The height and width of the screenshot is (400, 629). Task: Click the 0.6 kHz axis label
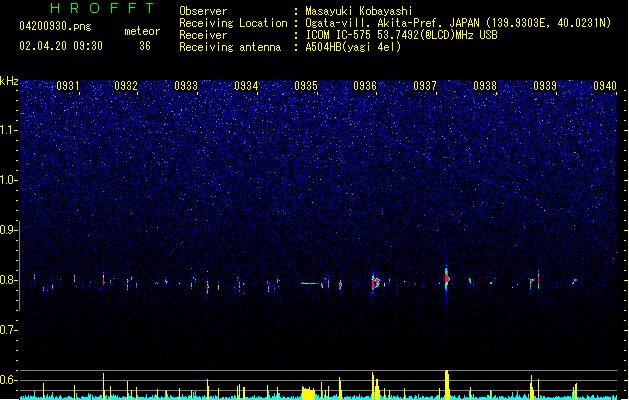click(x=9, y=380)
